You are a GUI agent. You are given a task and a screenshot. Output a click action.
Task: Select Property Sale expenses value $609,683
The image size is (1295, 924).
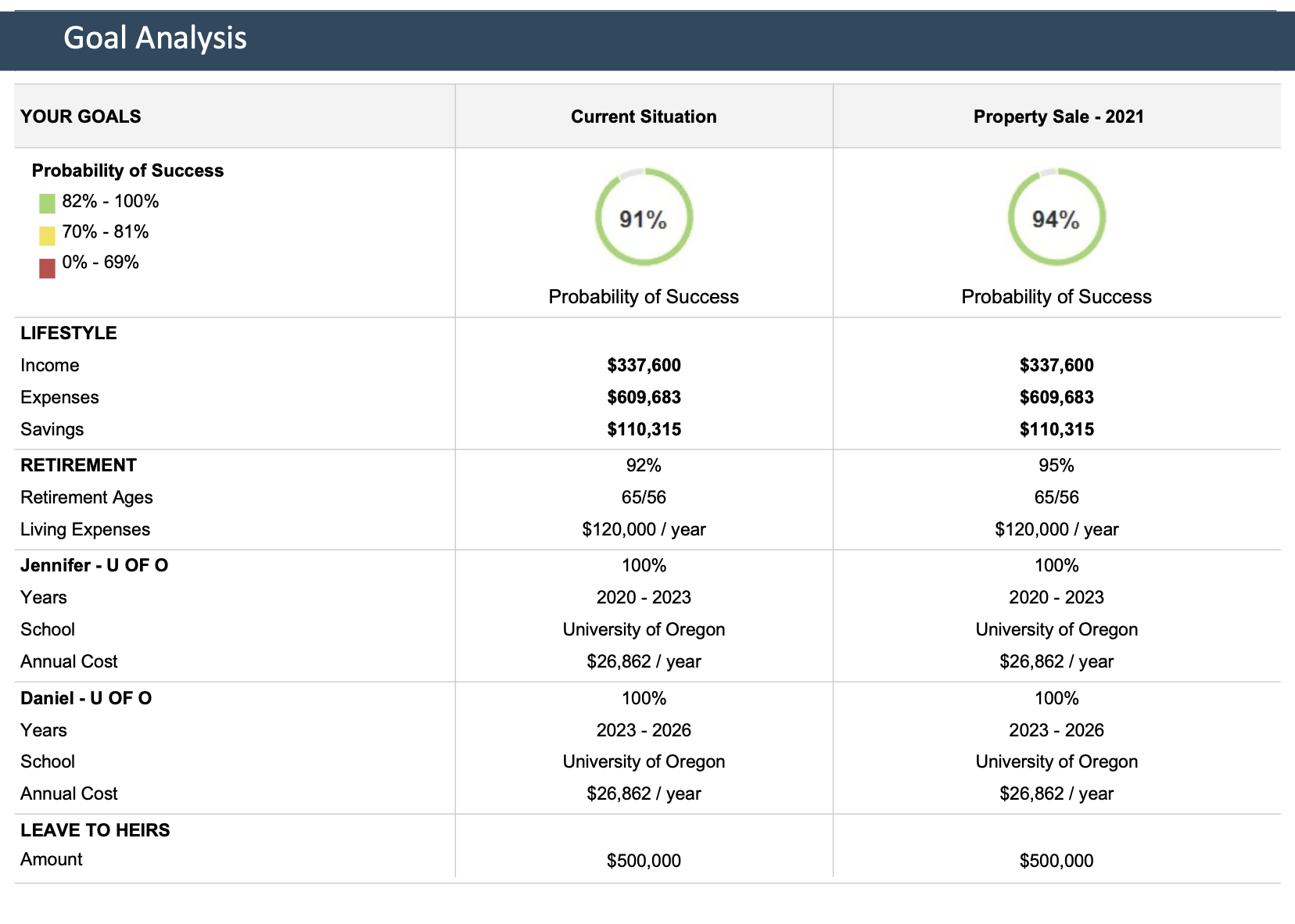click(x=1056, y=397)
